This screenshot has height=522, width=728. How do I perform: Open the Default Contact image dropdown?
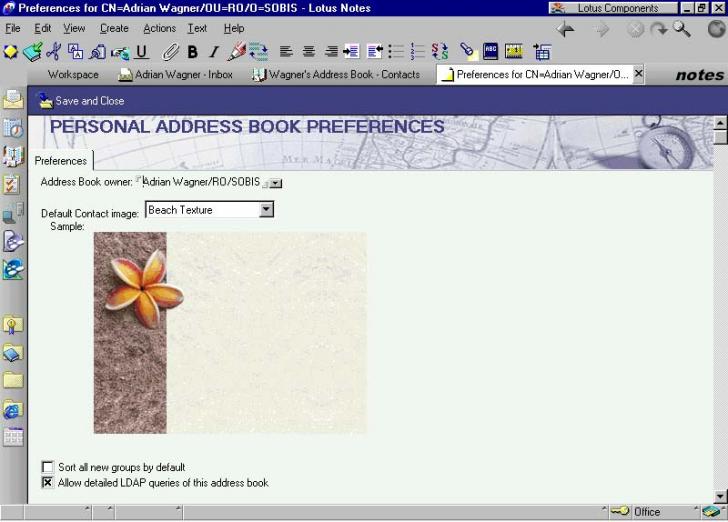pyautogui.click(x=266, y=210)
